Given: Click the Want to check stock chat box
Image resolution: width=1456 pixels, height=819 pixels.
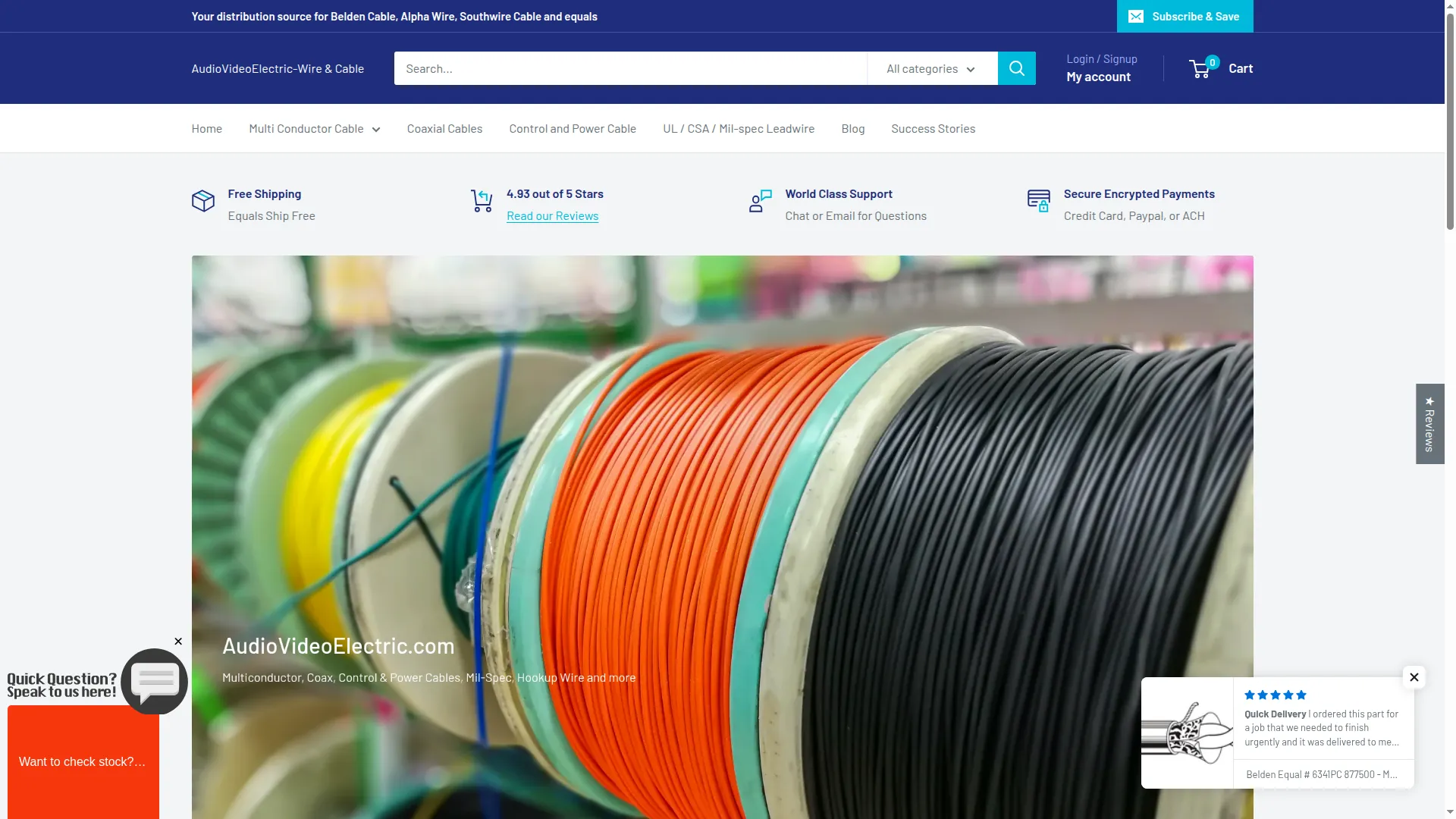Looking at the screenshot, I should [x=83, y=762].
